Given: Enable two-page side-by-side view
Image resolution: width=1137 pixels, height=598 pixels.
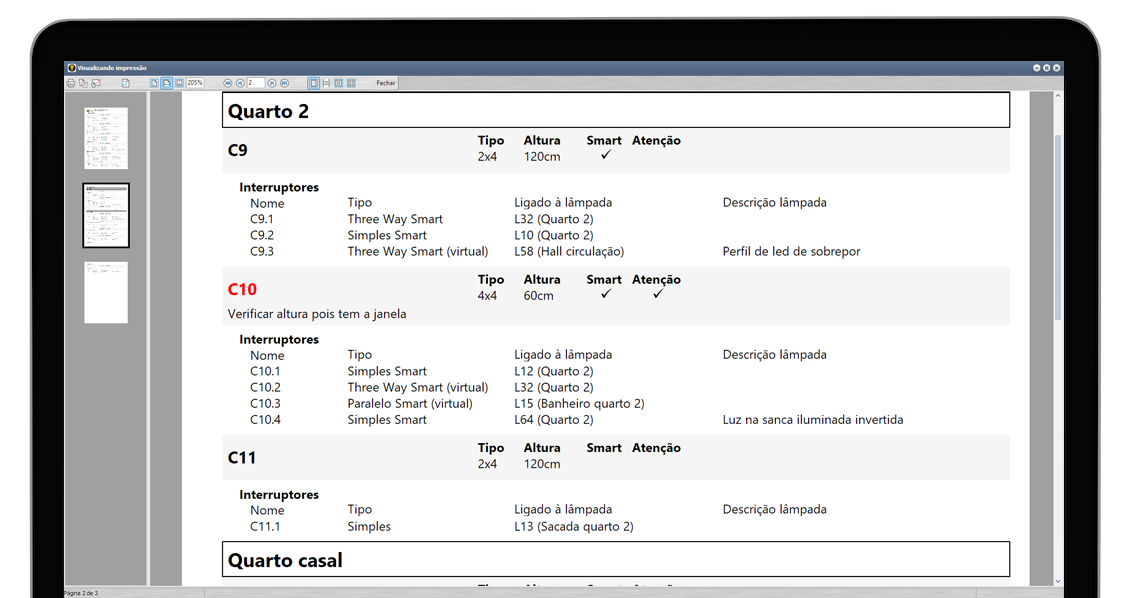Looking at the screenshot, I should pyautogui.click(x=339, y=83).
